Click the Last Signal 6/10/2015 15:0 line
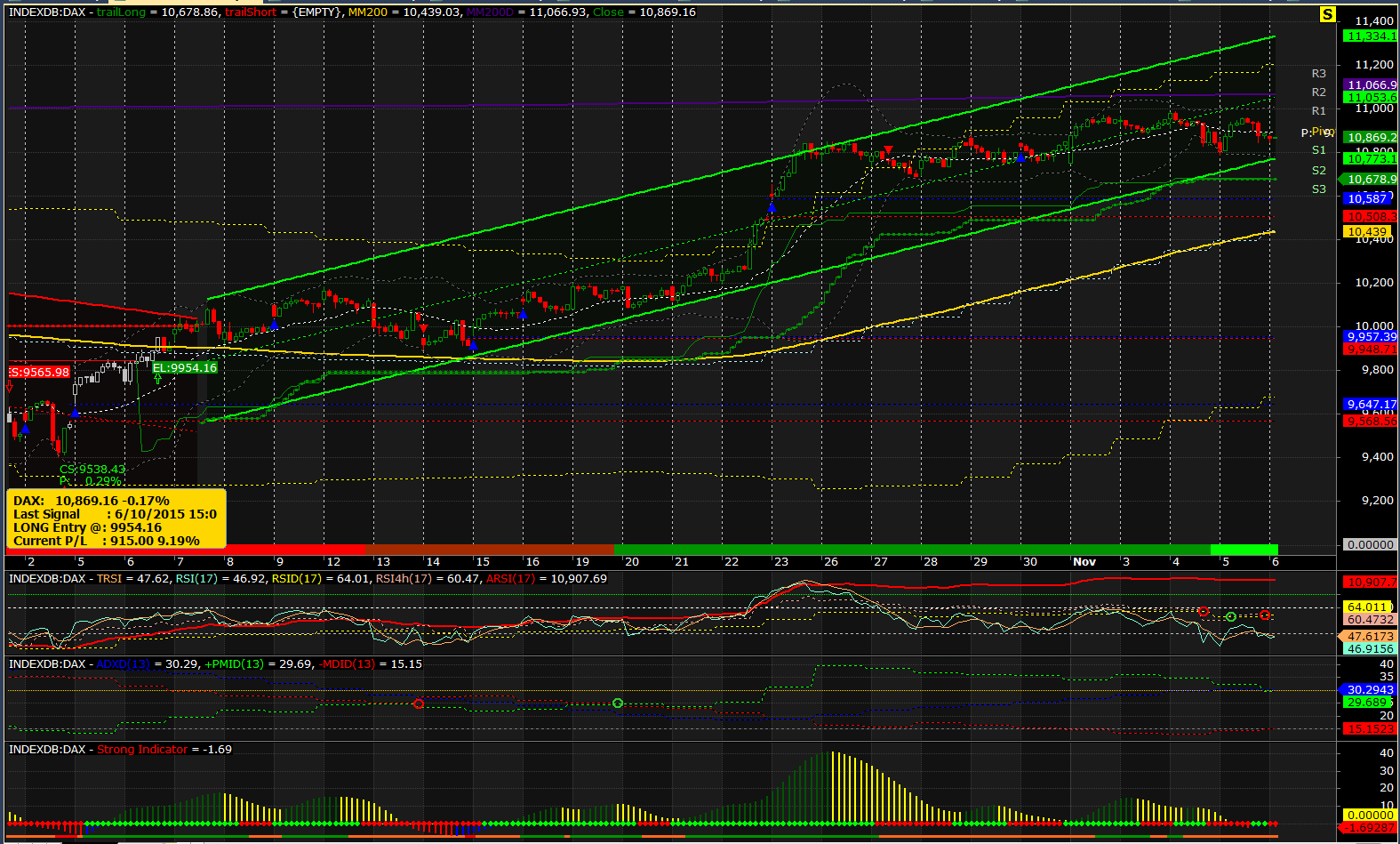The width and height of the screenshot is (1400, 844). pyautogui.click(x=115, y=514)
